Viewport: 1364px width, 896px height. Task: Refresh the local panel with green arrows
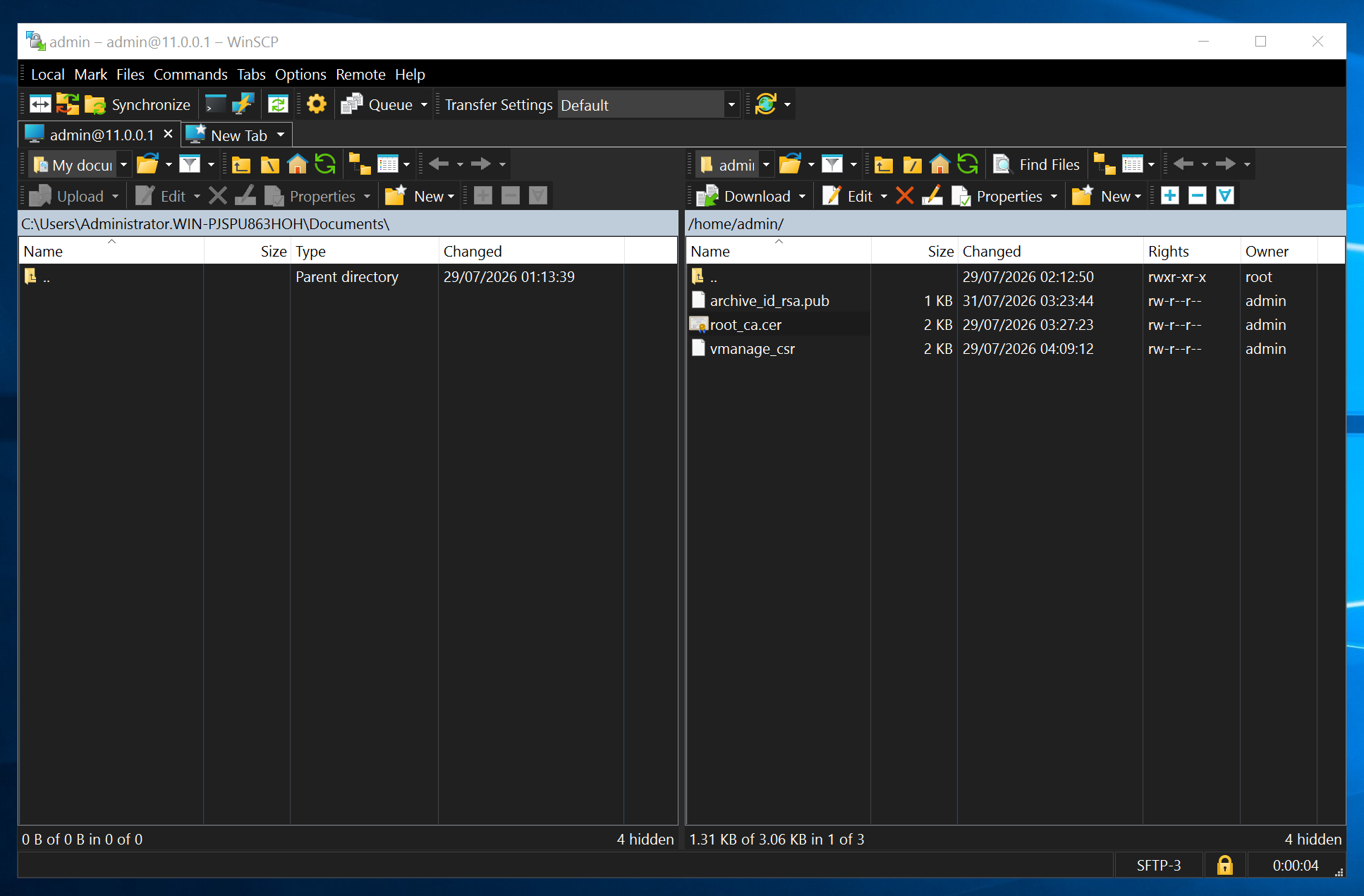325,164
